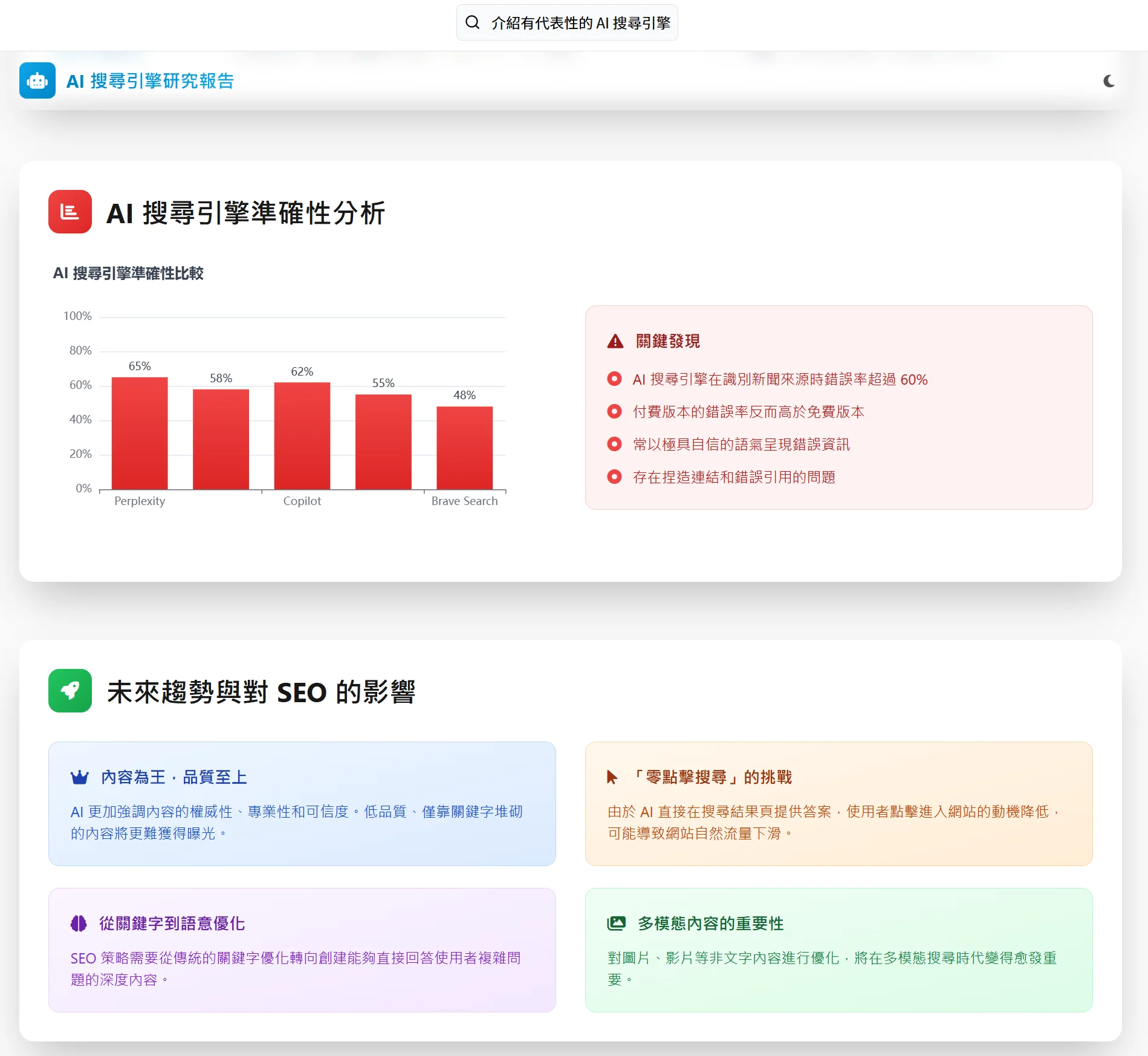Select the Copilot 62% bar in chart
The image size is (1148, 1056).
tap(302, 435)
